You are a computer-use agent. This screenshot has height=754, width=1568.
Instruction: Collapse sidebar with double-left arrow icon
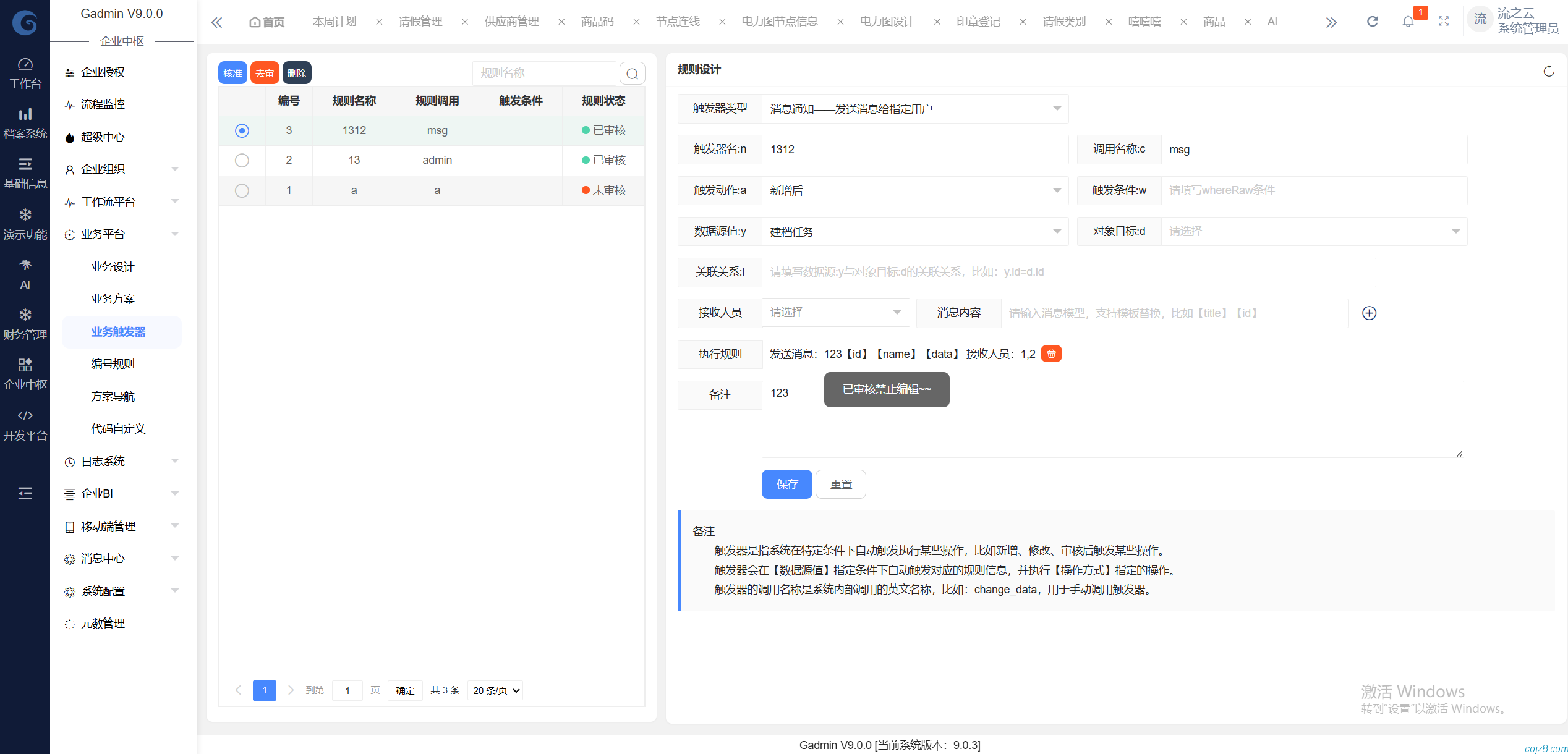216,23
